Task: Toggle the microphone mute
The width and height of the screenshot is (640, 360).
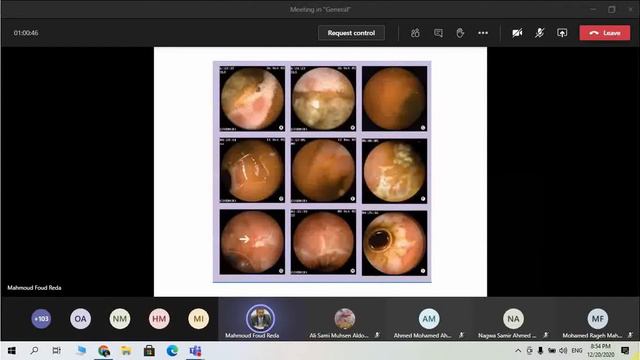Action: coord(540,33)
